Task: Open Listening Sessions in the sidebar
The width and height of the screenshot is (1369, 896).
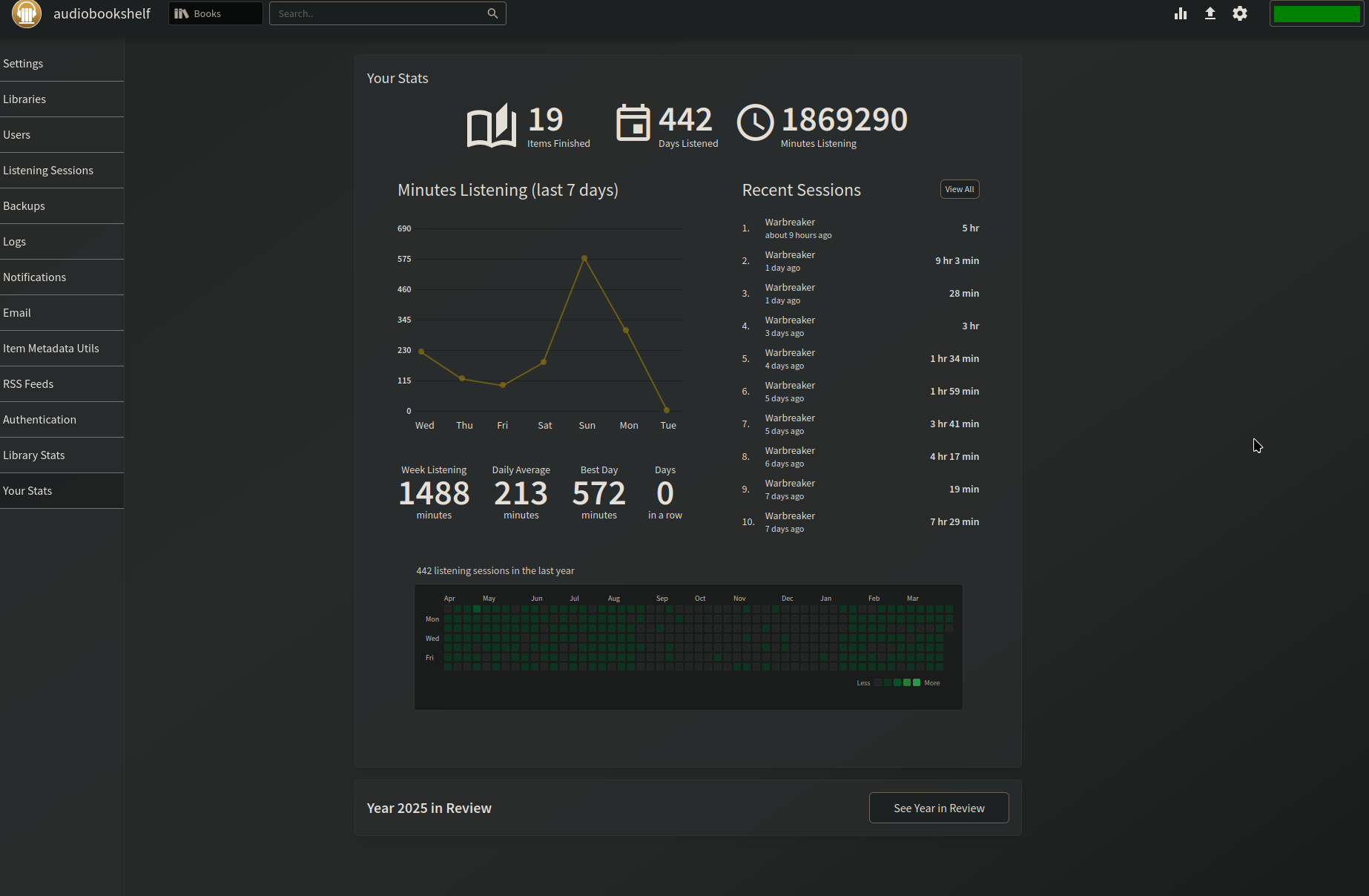Action: coord(62,171)
